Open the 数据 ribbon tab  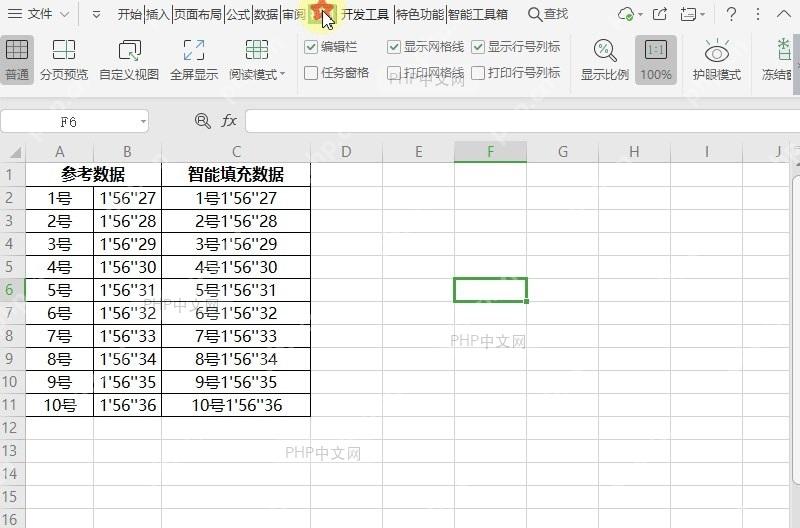pyautogui.click(x=266, y=14)
